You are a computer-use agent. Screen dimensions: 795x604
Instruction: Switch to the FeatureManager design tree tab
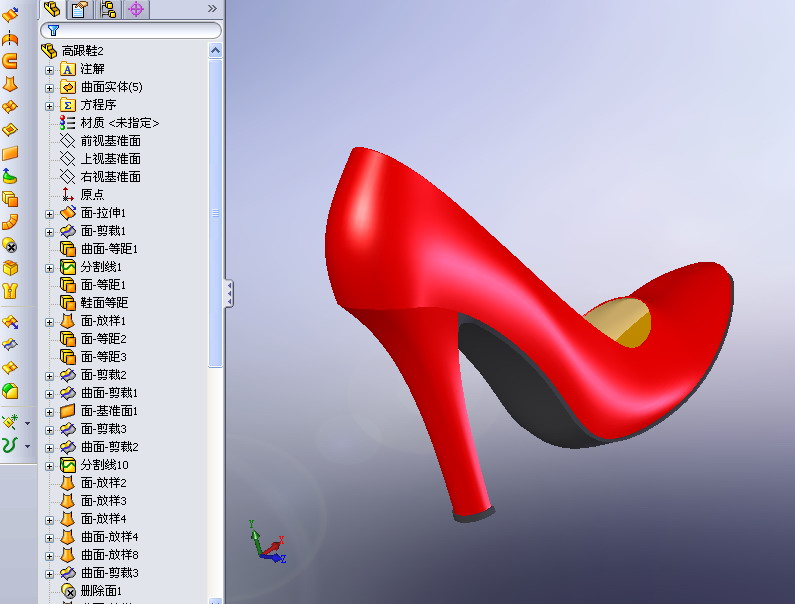tap(53, 9)
